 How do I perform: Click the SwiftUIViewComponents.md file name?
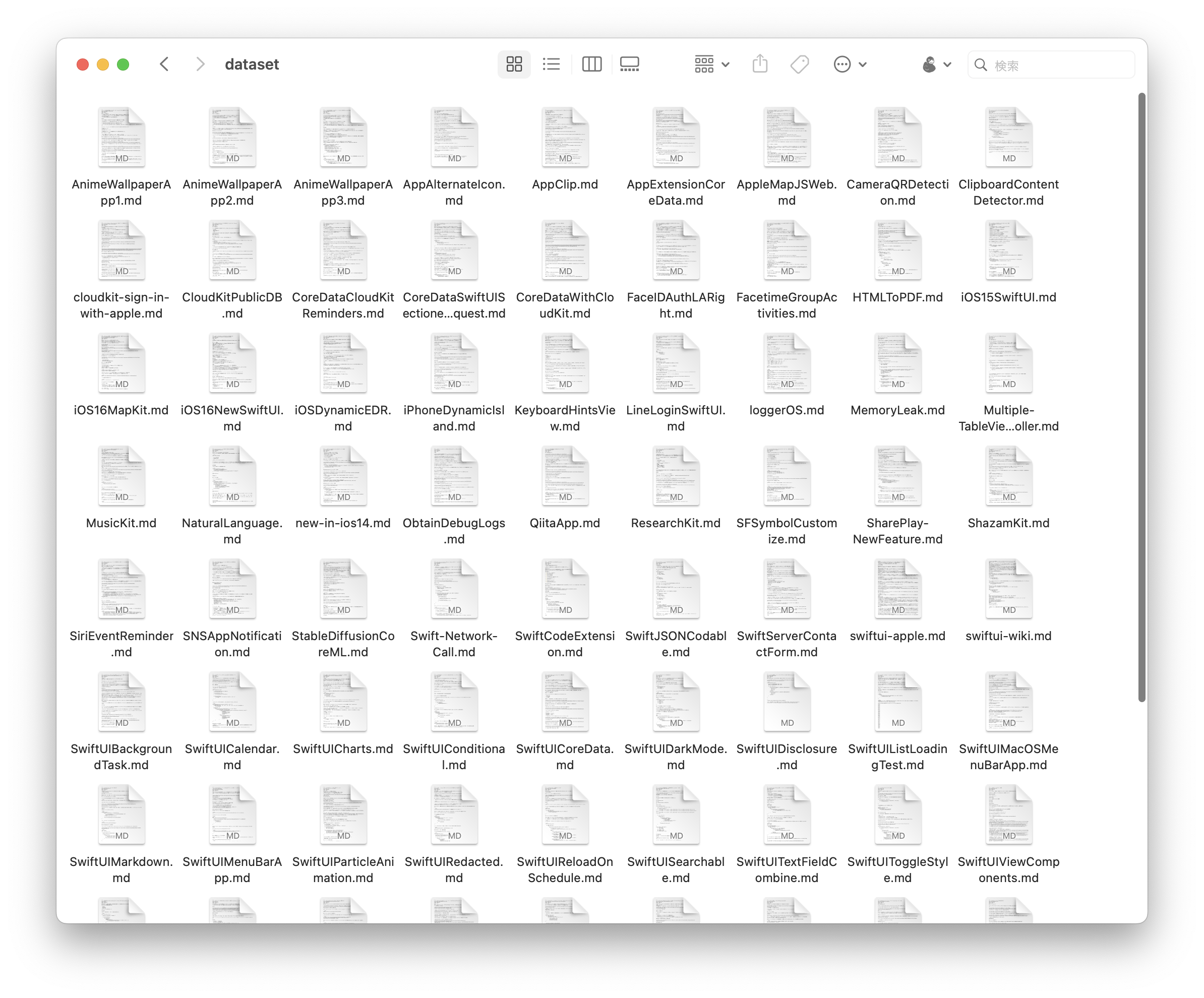[1008, 870]
